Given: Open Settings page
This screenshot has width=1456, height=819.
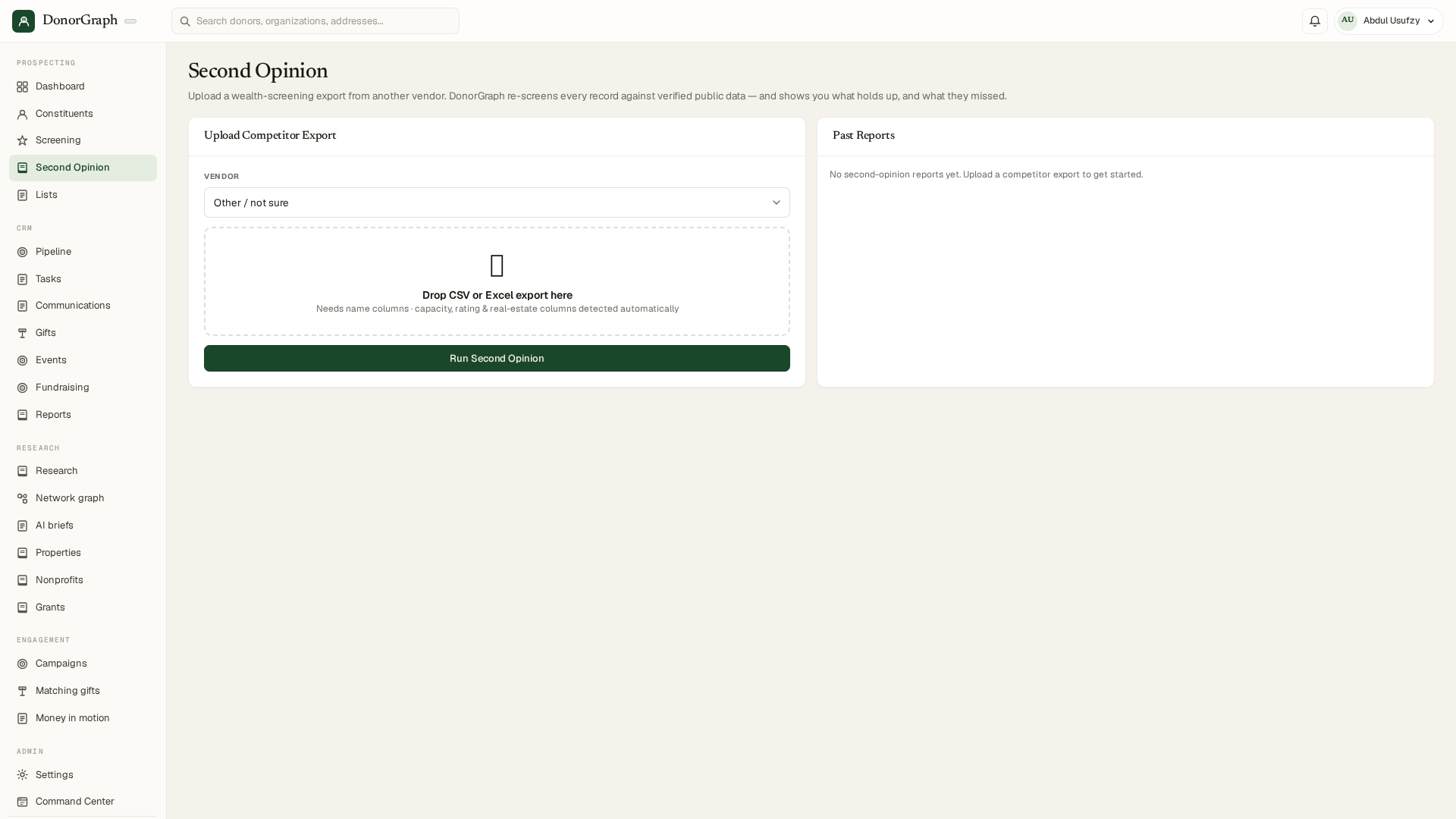Looking at the screenshot, I should tap(83, 775).
